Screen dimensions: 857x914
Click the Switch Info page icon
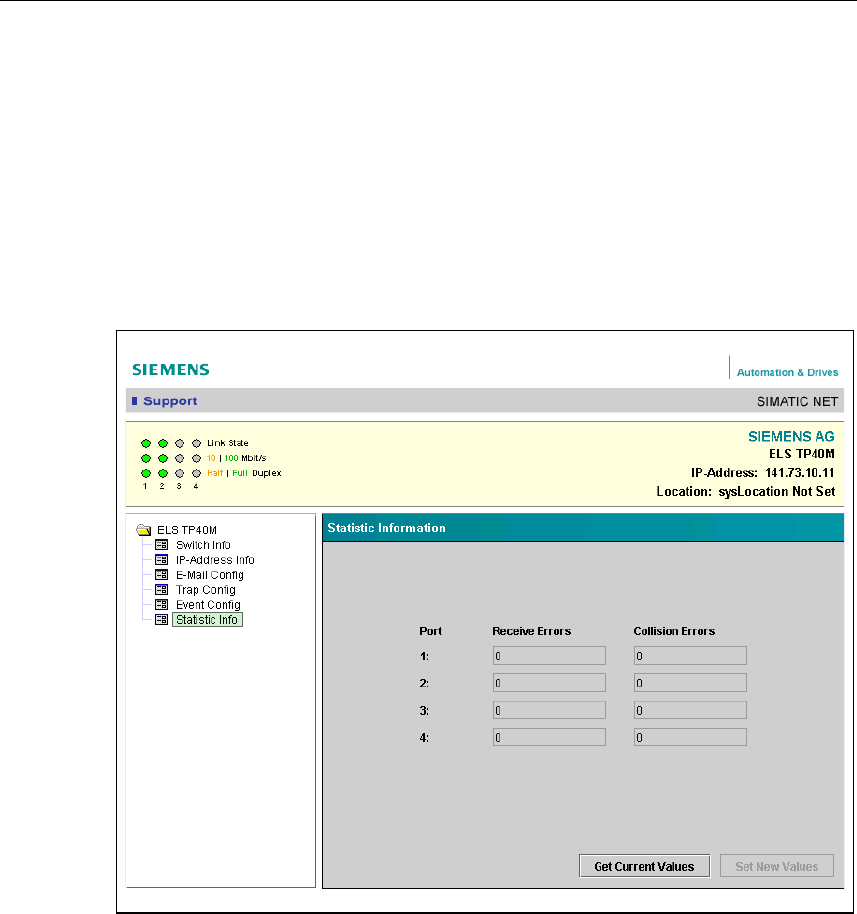161,545
